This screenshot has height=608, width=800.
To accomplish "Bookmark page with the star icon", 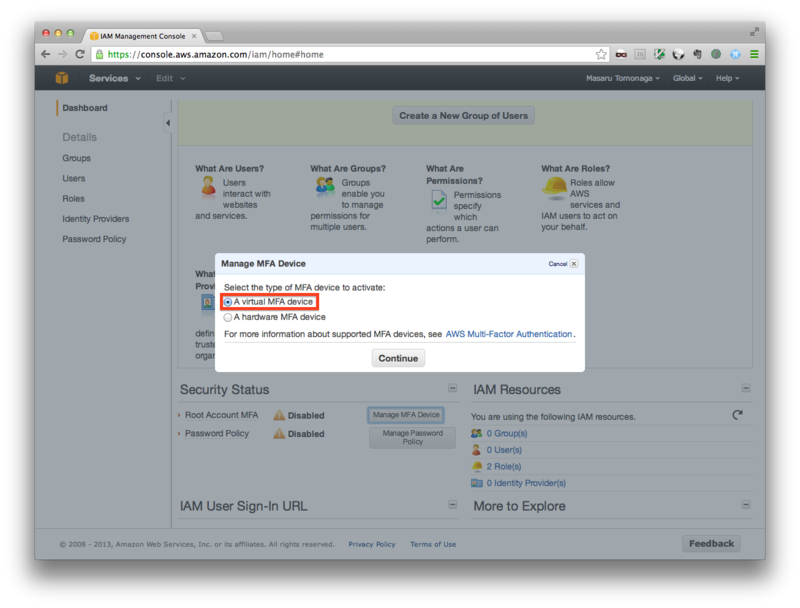I will click(x=601, y=54).
